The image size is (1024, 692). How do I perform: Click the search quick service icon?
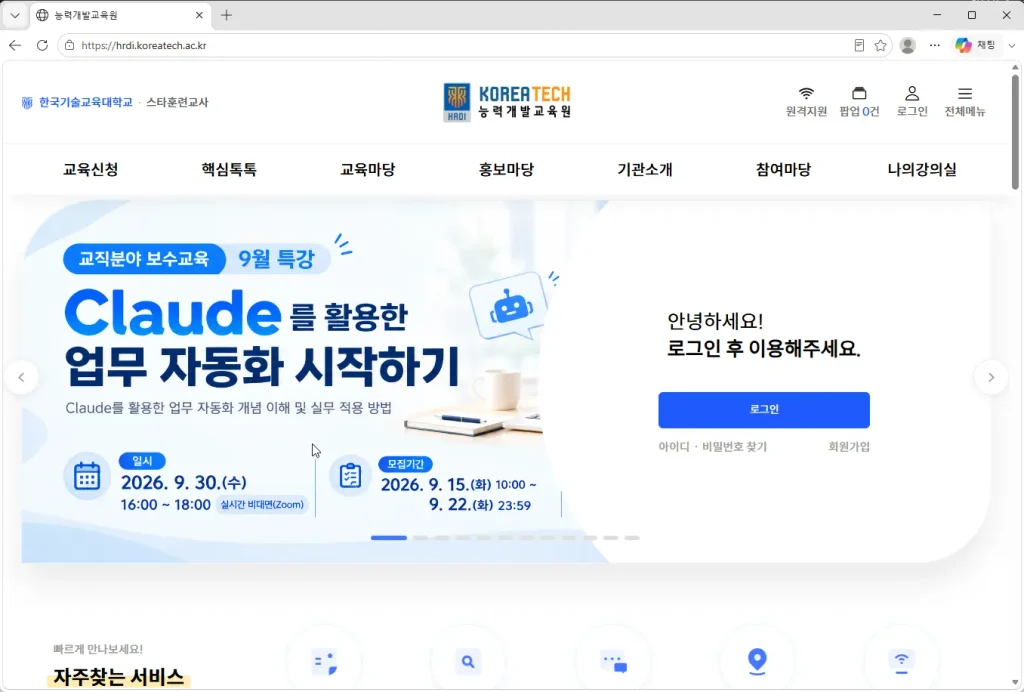coord(468,662)
